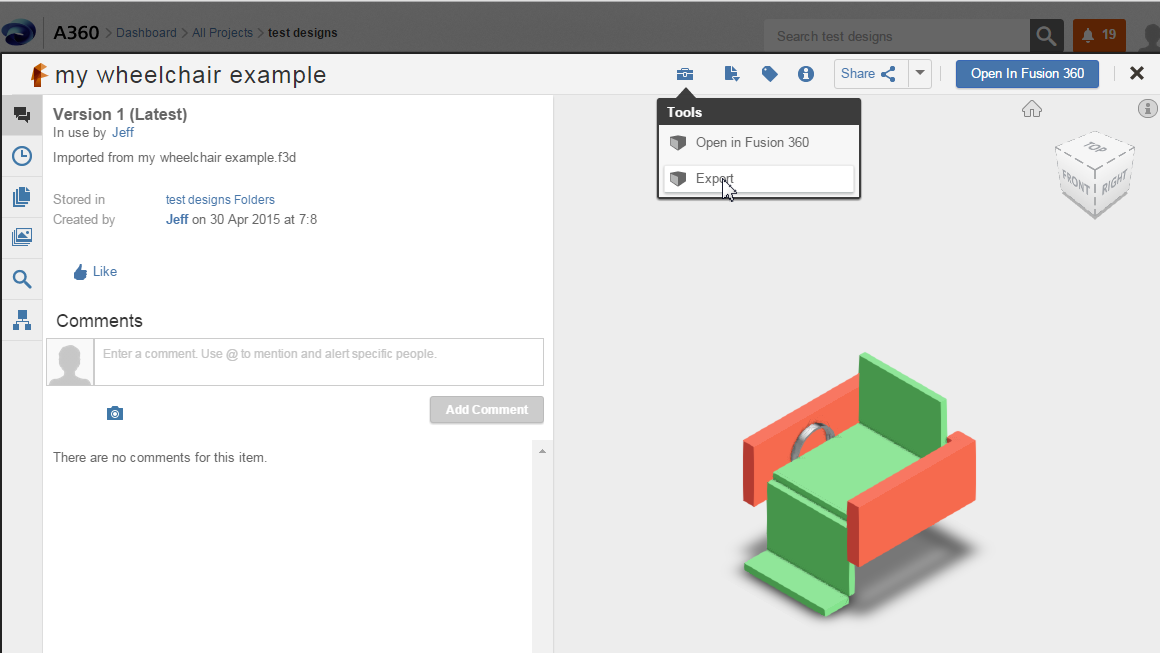Image resolution: width=1160 pixels, height=653 pixels.
Task: Select the comments sidebar icon
Action: tap(21, 115)
